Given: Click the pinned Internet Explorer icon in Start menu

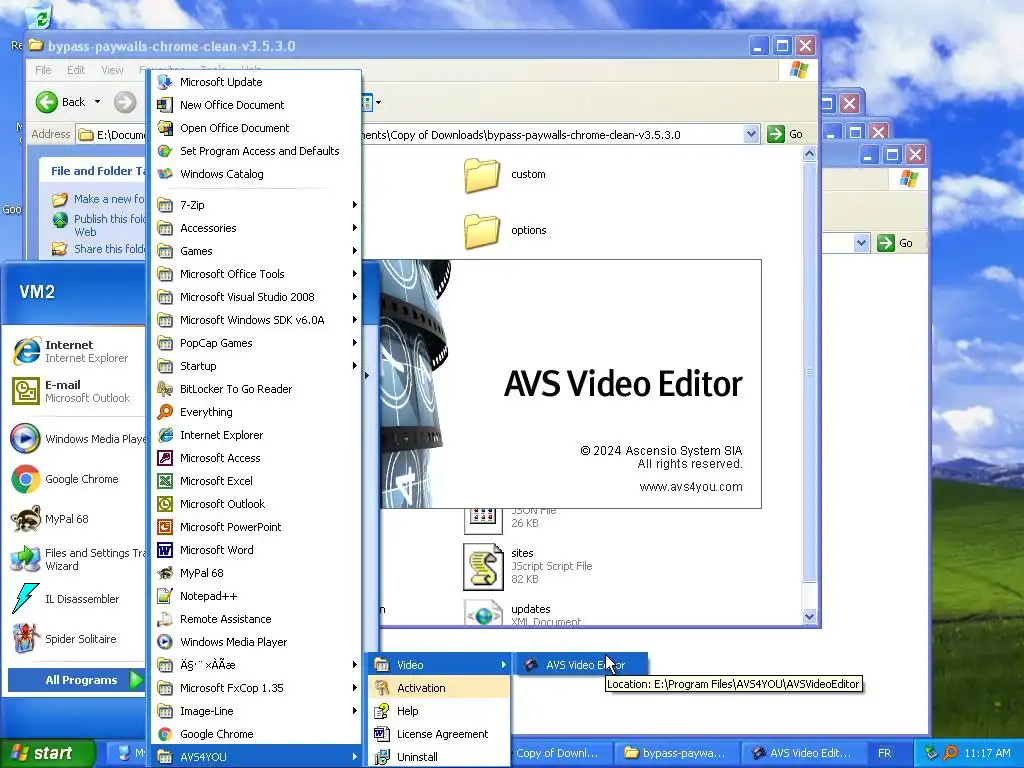Looking at the screenshot, I should click(x=26, y=351).
